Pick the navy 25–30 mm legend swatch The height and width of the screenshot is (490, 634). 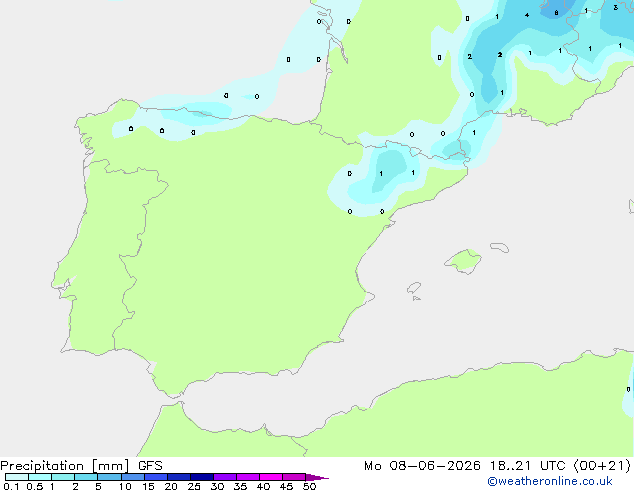coord(202,477)
